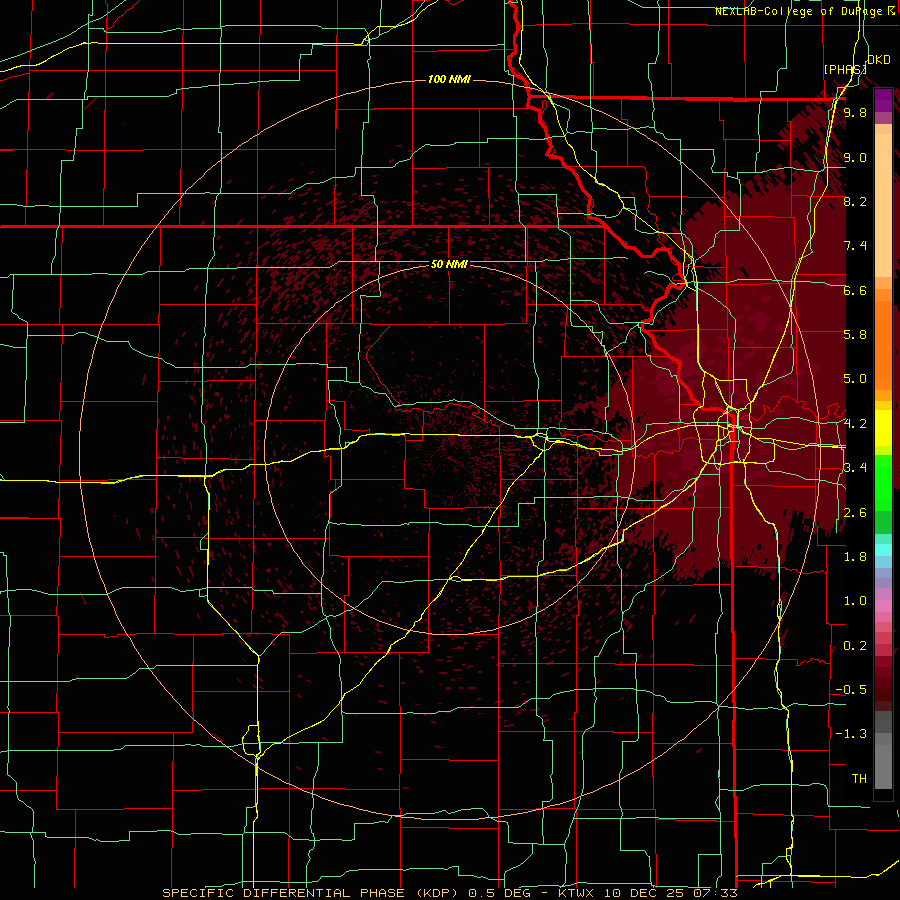Click the purple band at the color bar top
The height and width of the screenshot is (900, 900).
tap(883, 100)
